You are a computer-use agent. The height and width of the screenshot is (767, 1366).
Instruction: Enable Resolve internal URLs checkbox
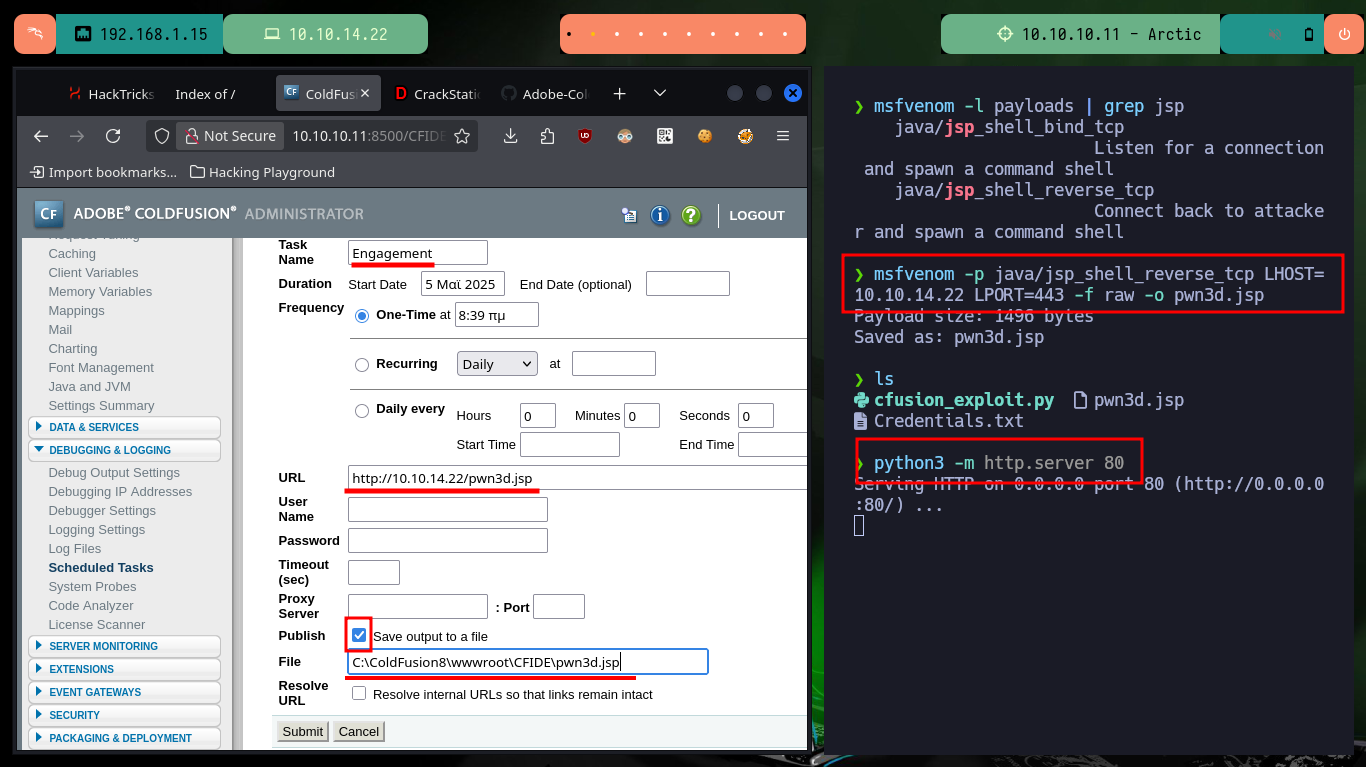pyautogui.click(x=359, y=693)
